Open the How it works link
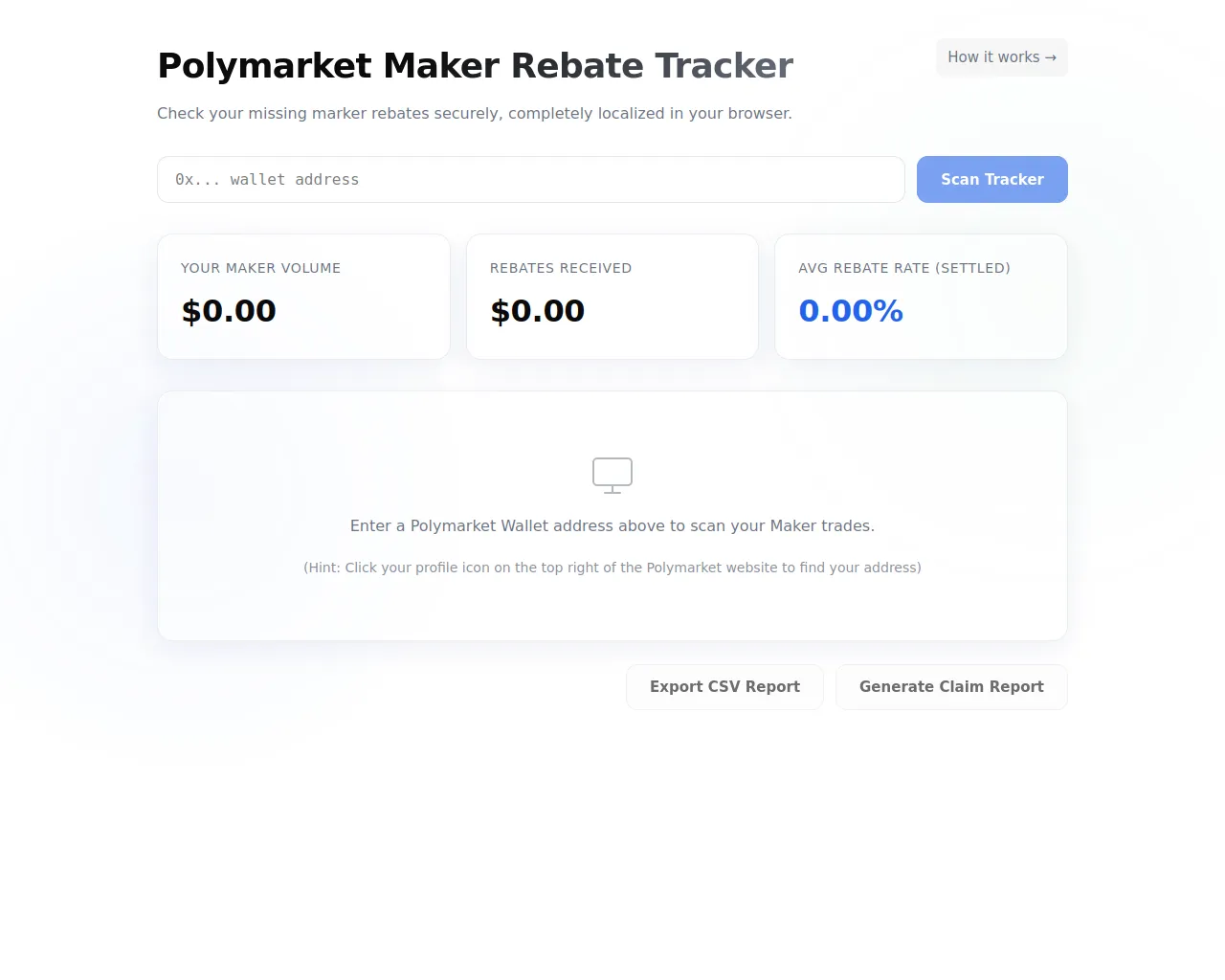This screenshot has height=980, width=1225. (1001, 57)
